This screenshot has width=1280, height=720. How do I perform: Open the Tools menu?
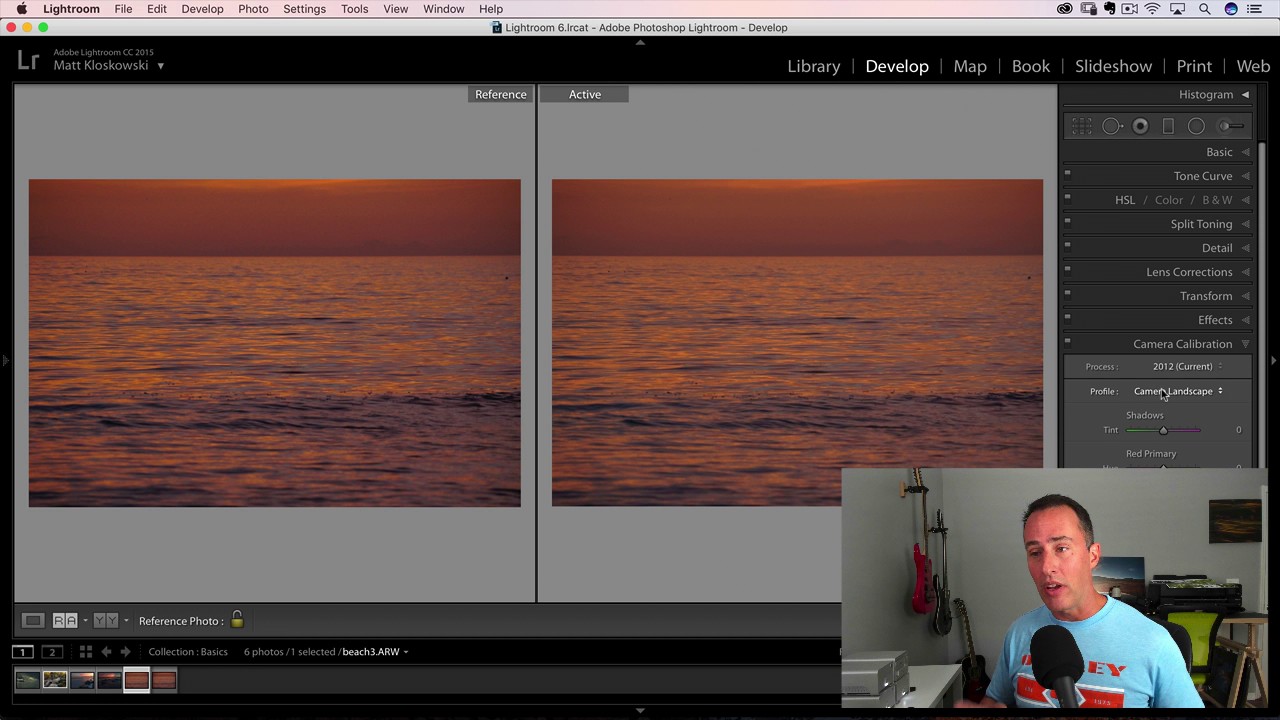[354, 9]
